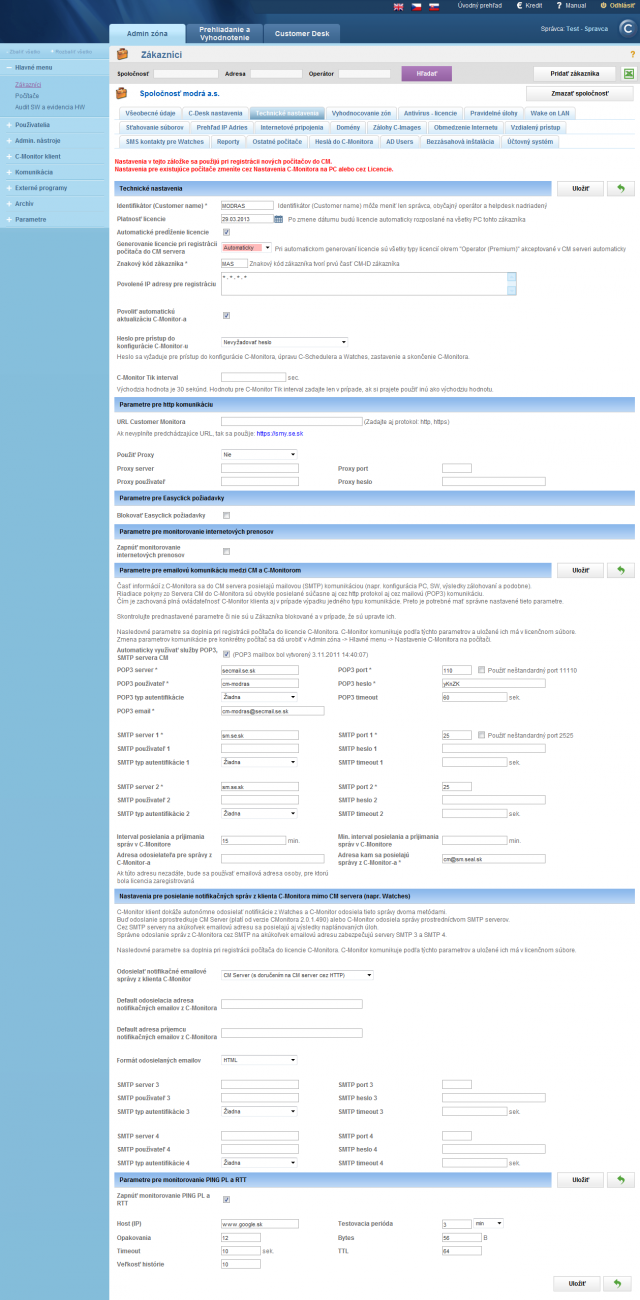Toggle Blokovať Easyclick požiadavky checkbox
640x1300 pixels.
point(226,515)
